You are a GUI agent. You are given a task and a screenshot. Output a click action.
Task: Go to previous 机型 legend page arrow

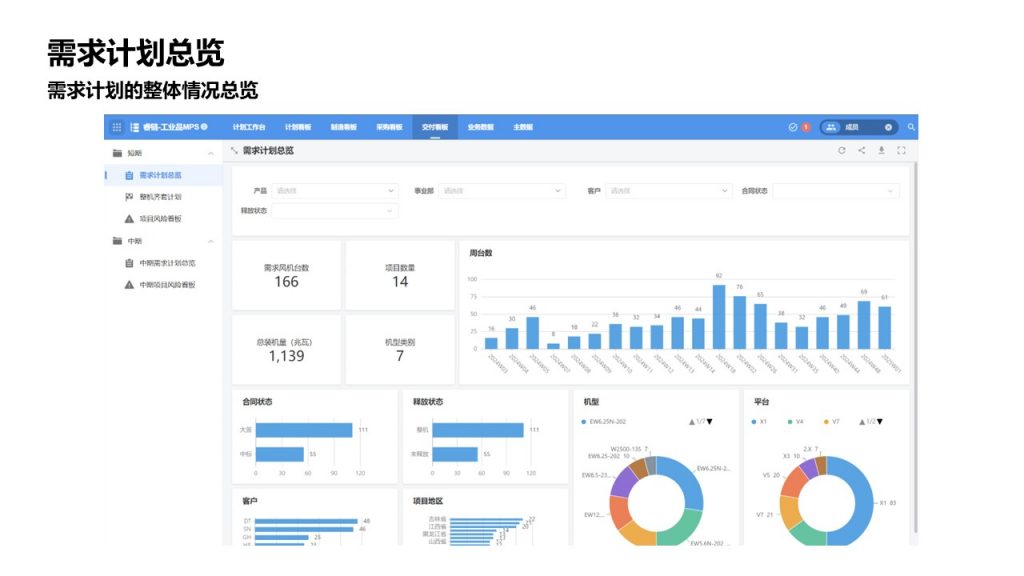(x=692, y=422)
